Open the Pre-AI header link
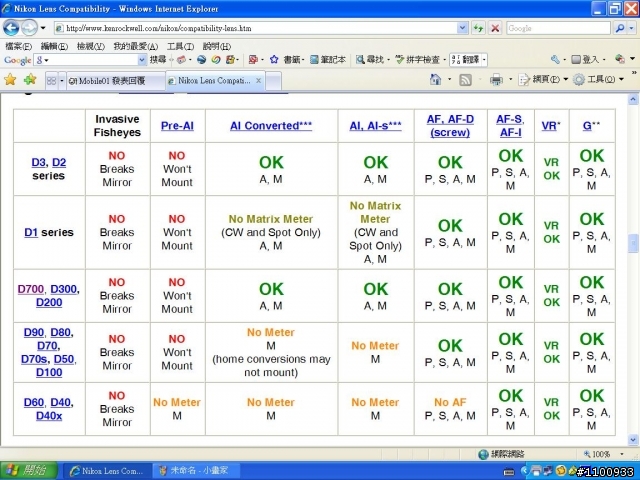This screenshot has height=480, width=640. click(177, 126)
